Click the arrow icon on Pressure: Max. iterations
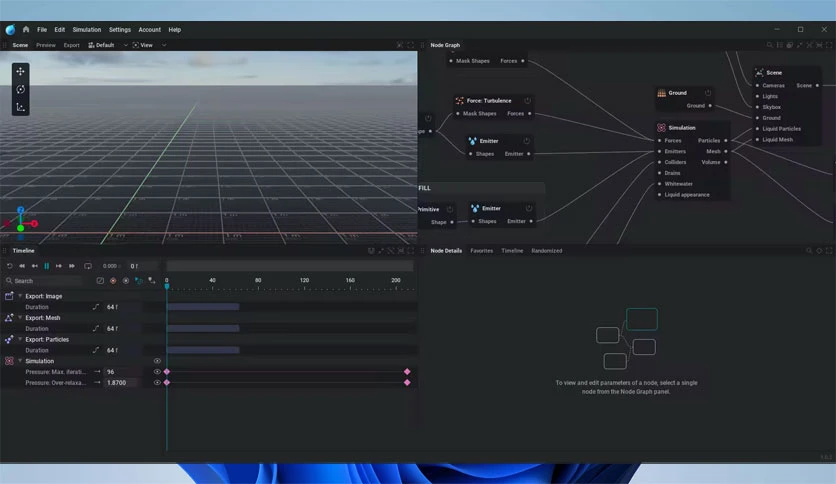 (x=97, y=372)
